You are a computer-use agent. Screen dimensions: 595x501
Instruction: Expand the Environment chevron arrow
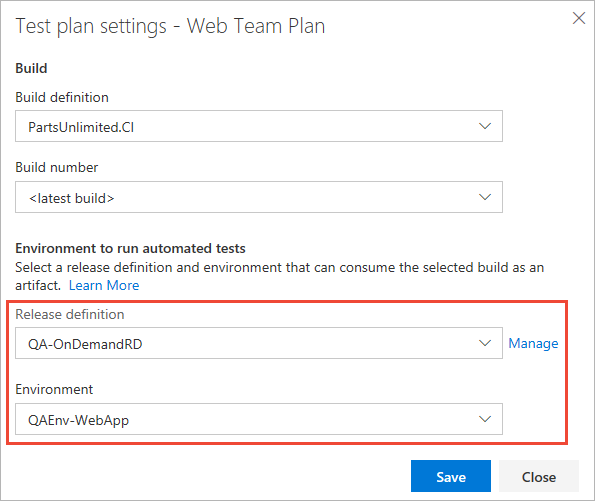click(x=485, y=419)
